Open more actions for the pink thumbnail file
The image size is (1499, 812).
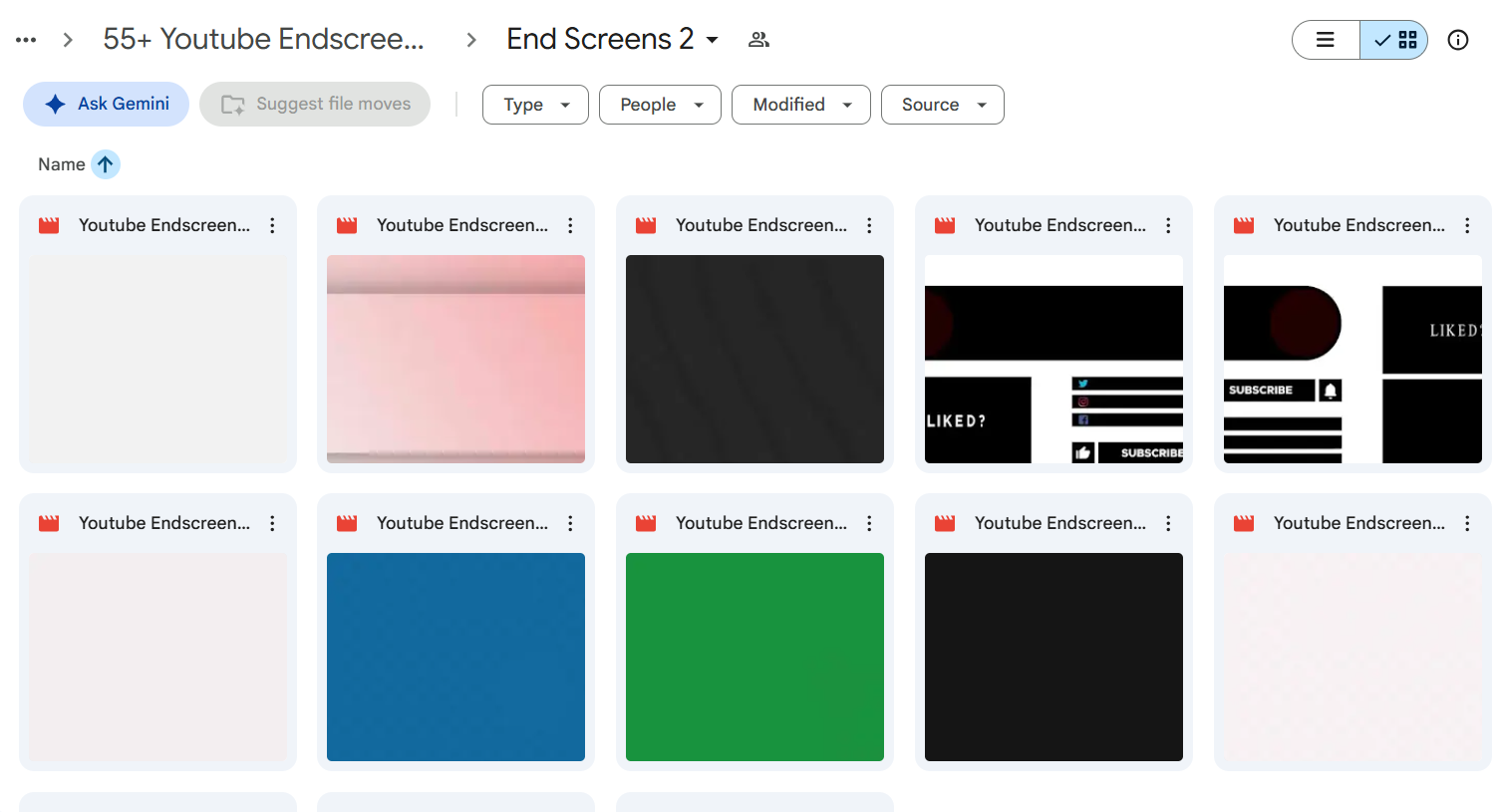(570, 225)
